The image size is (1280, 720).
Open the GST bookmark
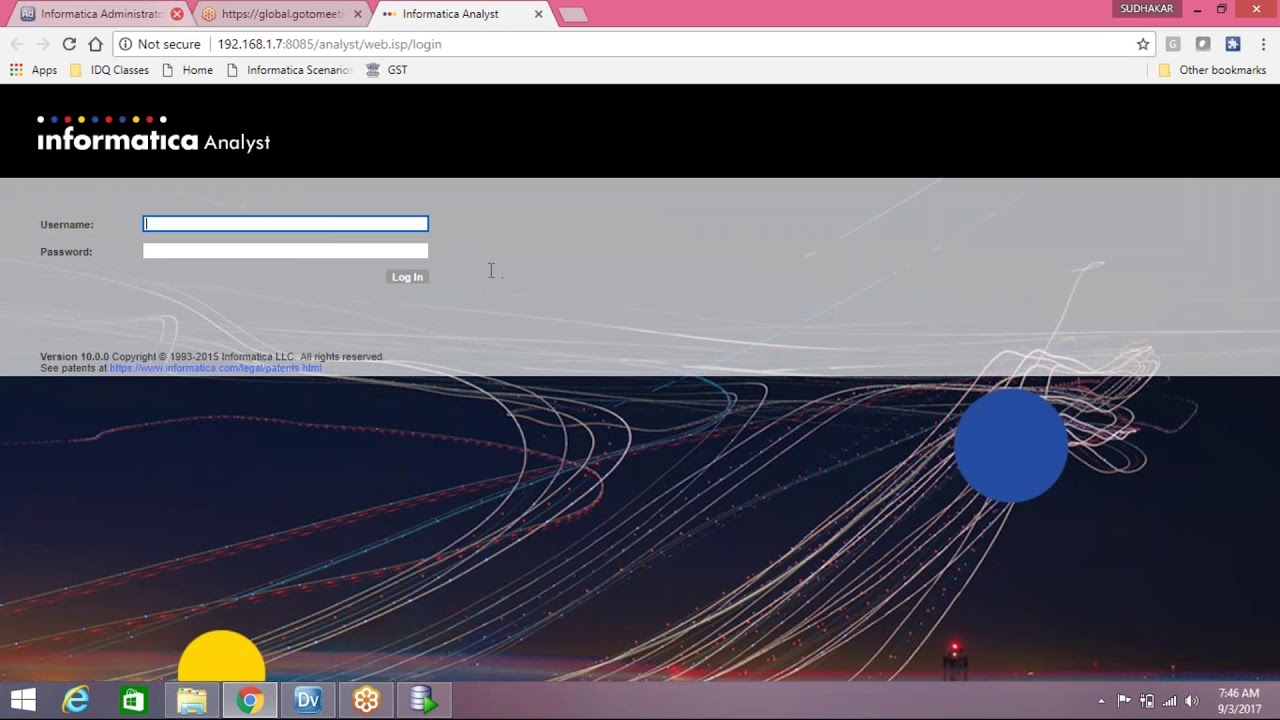pyautogui.click(x=386, y=70)
